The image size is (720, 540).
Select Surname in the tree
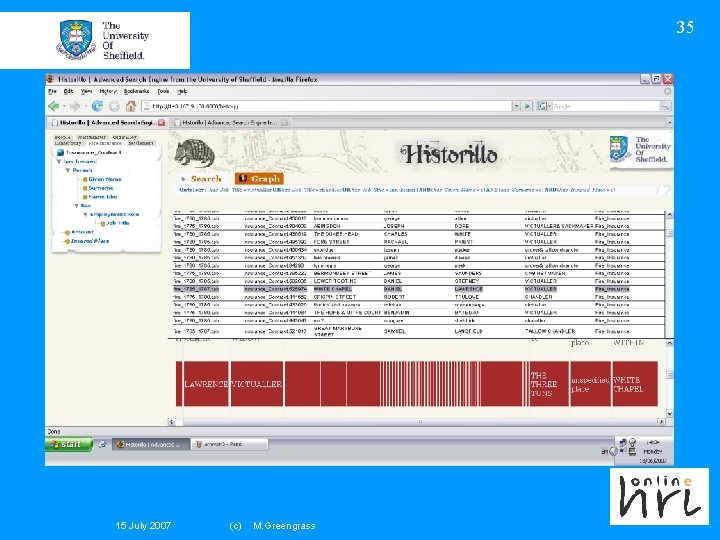click(x=101, y=188)
